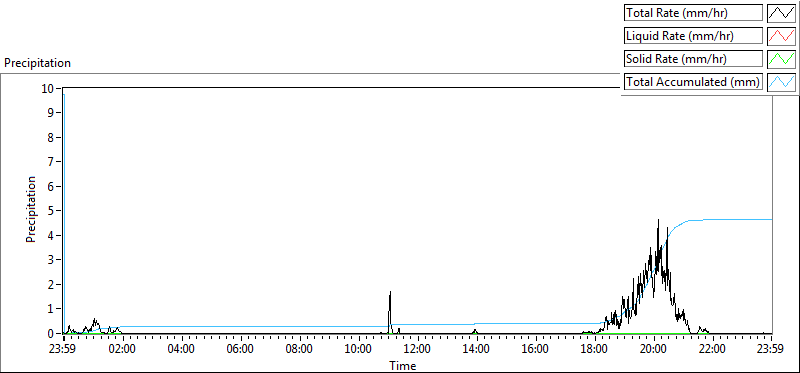Click the flat blue accumulated line after 22:00
The image size is (800, 373).
pyautogui.click(x=742, y=219)
